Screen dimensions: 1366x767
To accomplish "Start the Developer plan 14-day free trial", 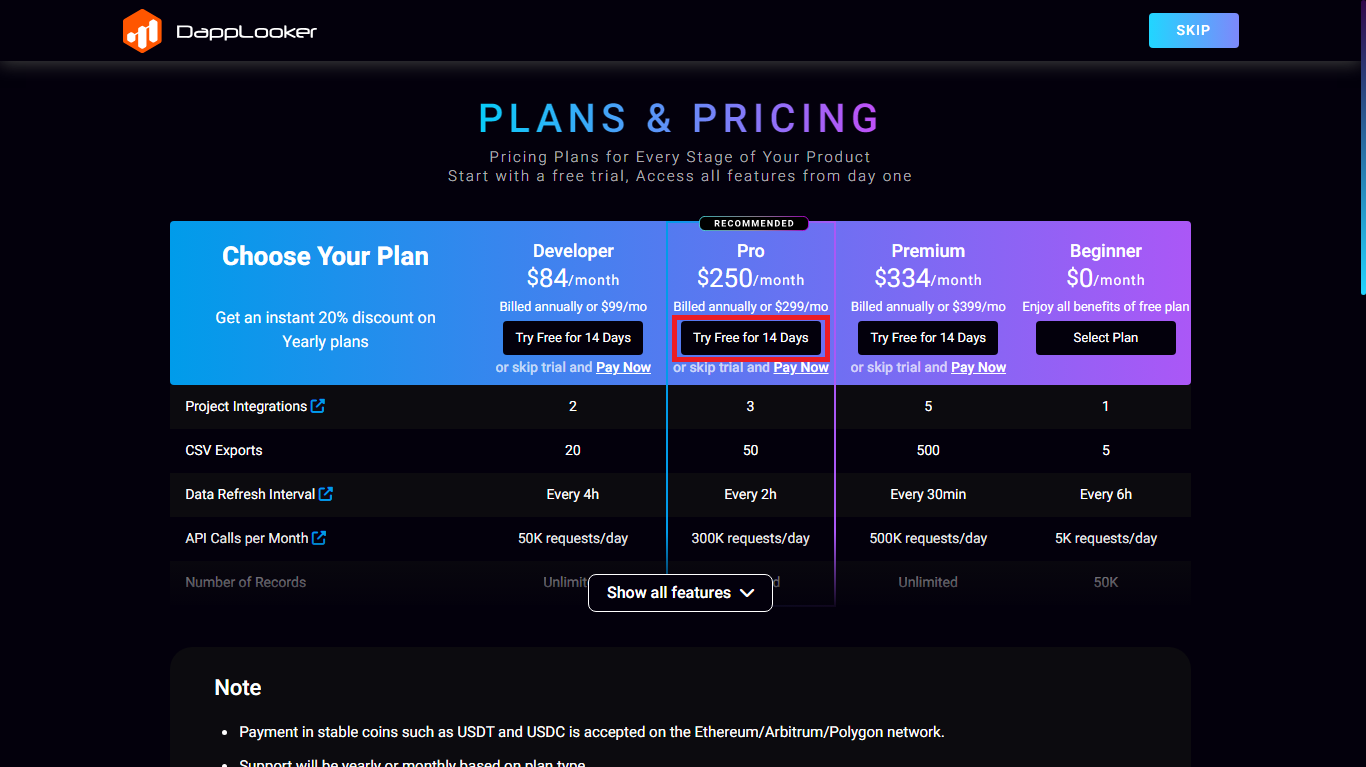I will [x=573, y=338].
